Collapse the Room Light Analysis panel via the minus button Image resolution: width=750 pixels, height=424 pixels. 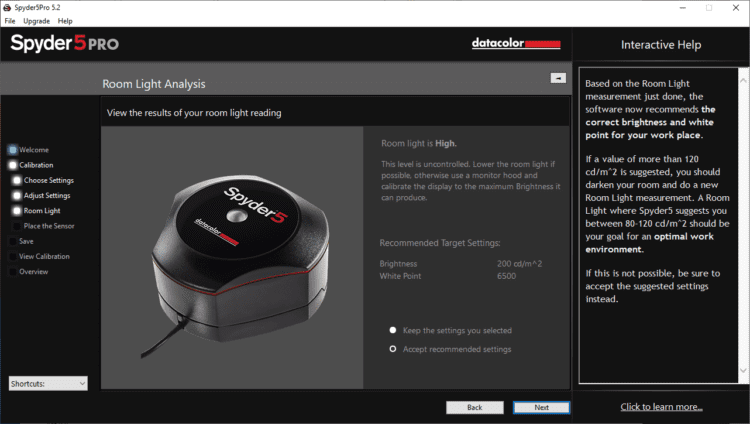pos(558,78)
